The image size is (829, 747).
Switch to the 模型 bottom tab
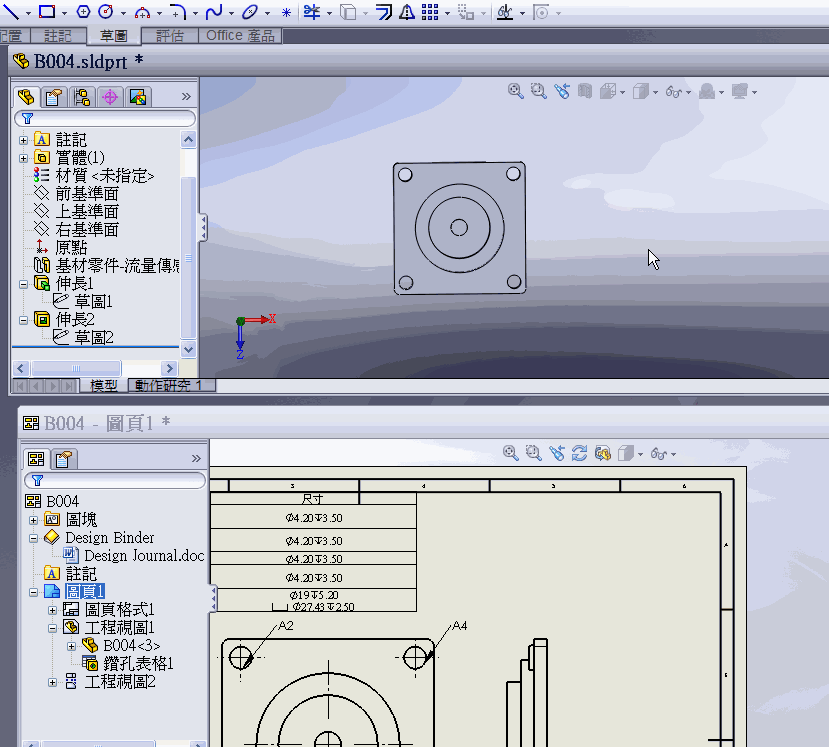tap(104, 385)
